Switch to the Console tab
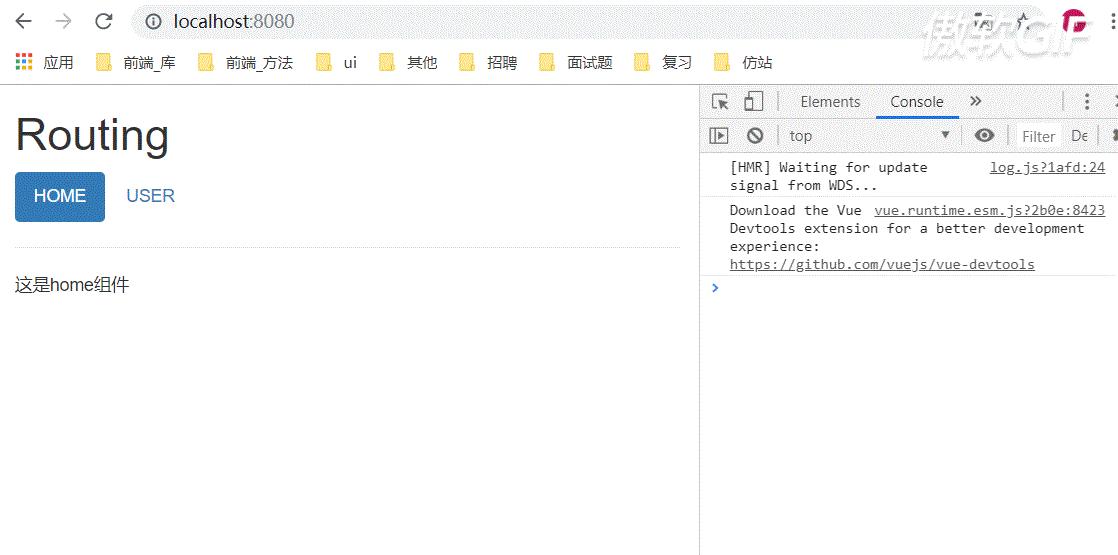Screen dimensions: 1118x555 [916, 102]
